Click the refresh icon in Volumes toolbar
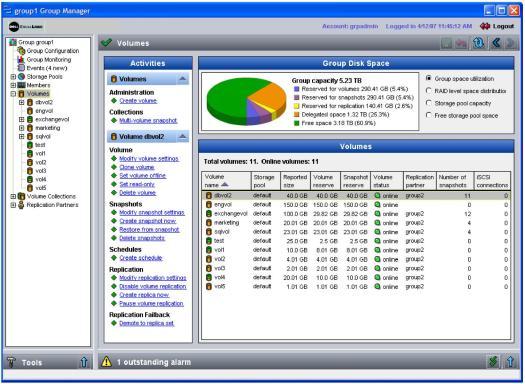Image resolution: width=525 pixels, height=384 pixels. point(478,43)
